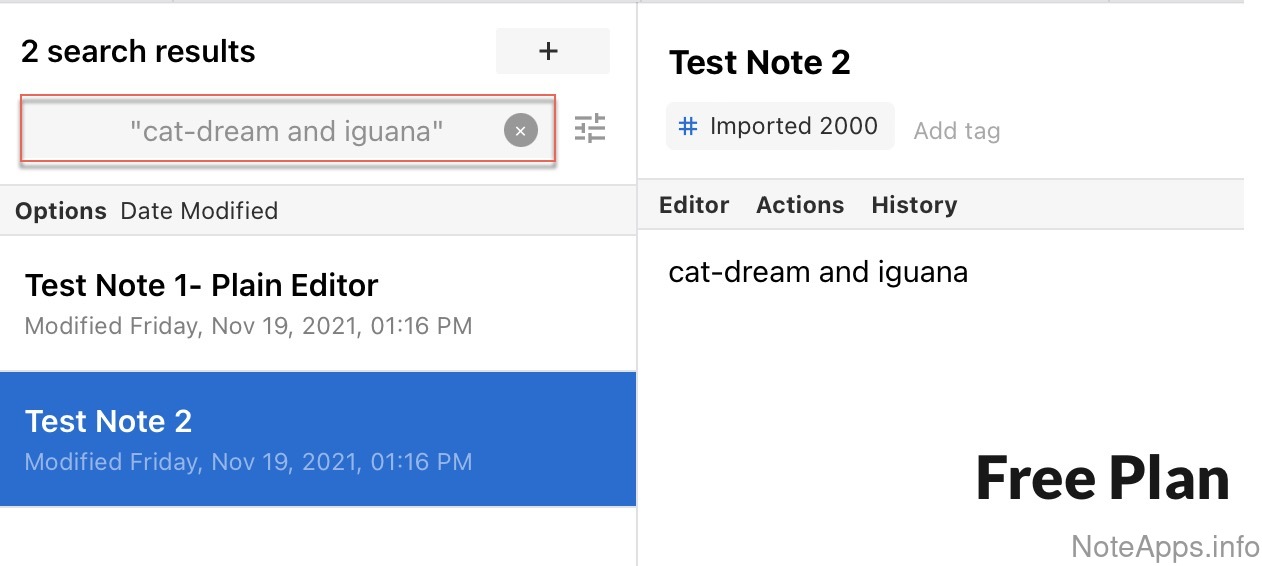Click the Add tag field
Viewport: 1262px width, 566px height.
(956, 131)
